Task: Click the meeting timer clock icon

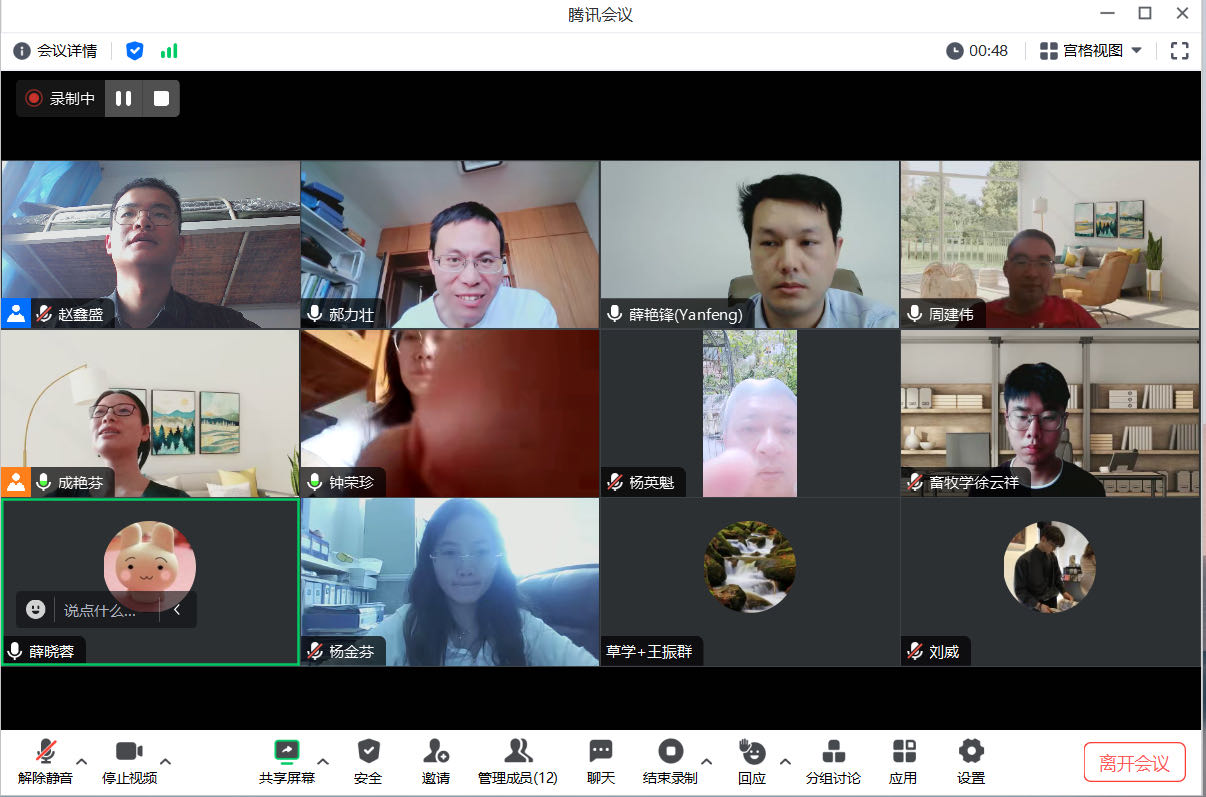Action: pyautogui.click(x=955, y=50)
